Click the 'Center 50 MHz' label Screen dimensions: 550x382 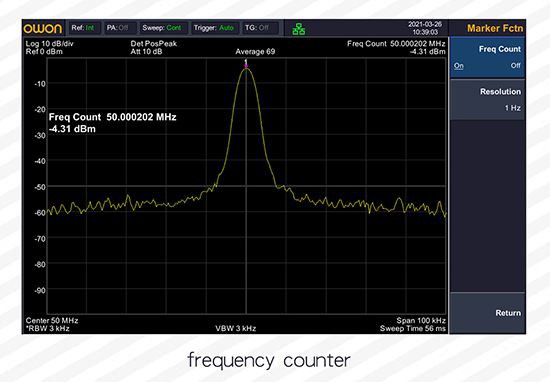coord(52,321)
